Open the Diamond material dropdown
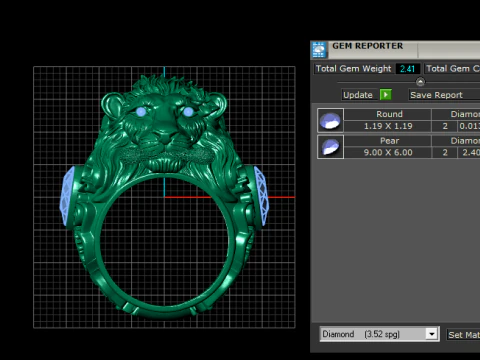The image size is (480, 360). tap(432, 334)
